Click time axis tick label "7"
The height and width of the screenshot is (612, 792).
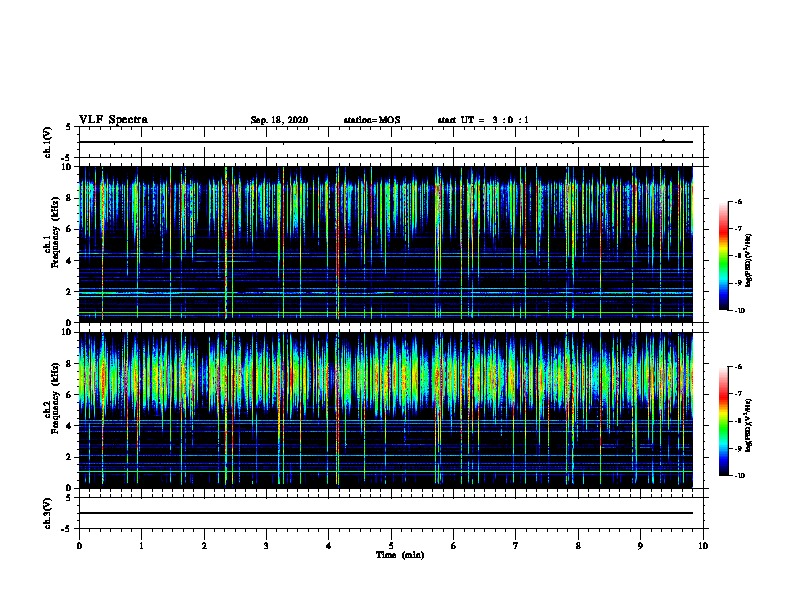point(516,546)
